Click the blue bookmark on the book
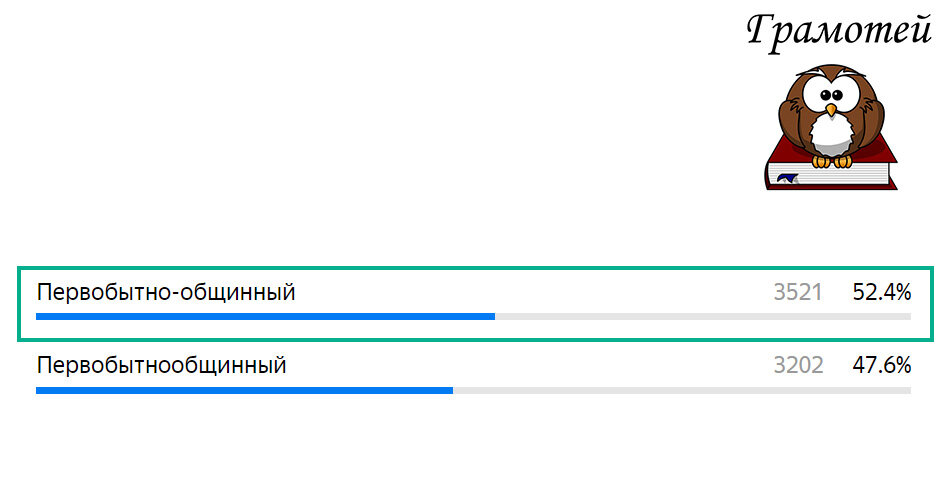The width and height of the screenshot is (950, 501). pos(787,178)
